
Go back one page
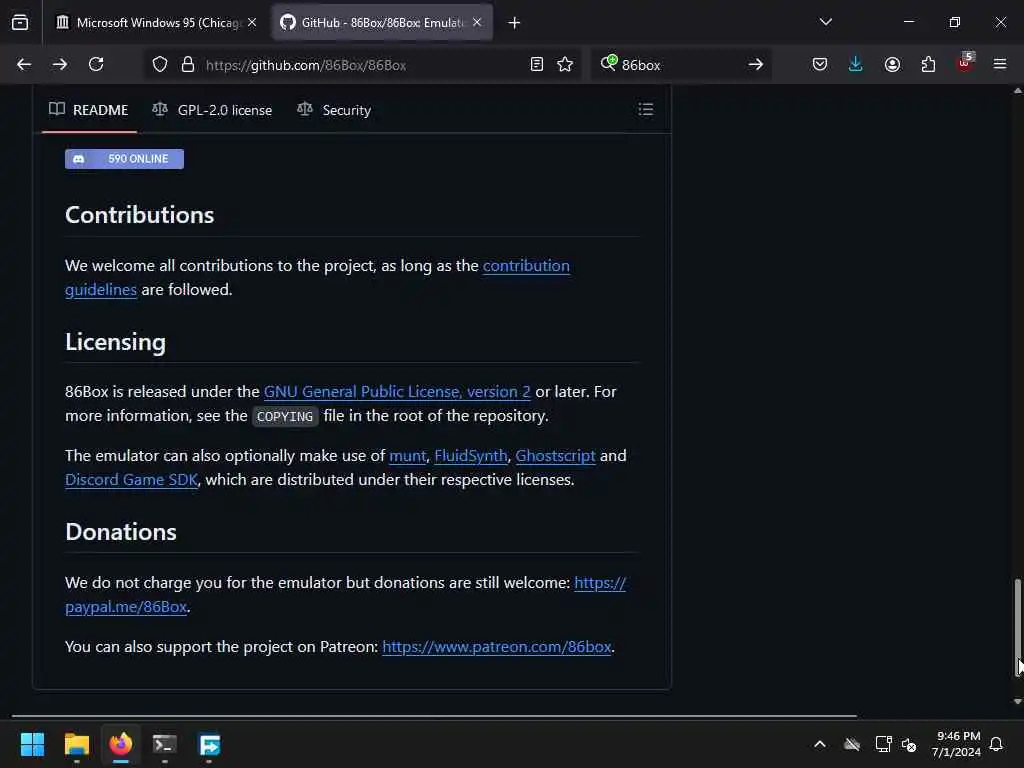24,64
